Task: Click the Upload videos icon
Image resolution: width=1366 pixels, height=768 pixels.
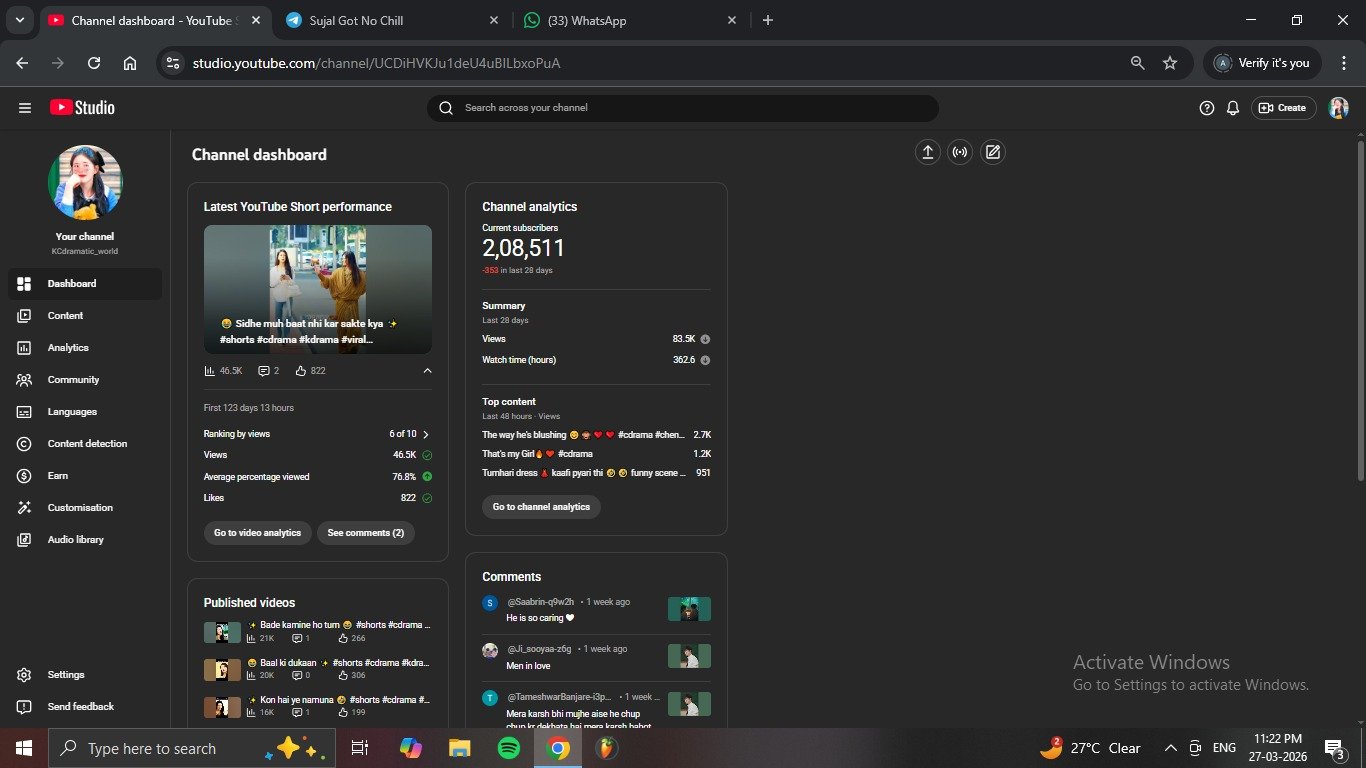Action: point(928,152)
